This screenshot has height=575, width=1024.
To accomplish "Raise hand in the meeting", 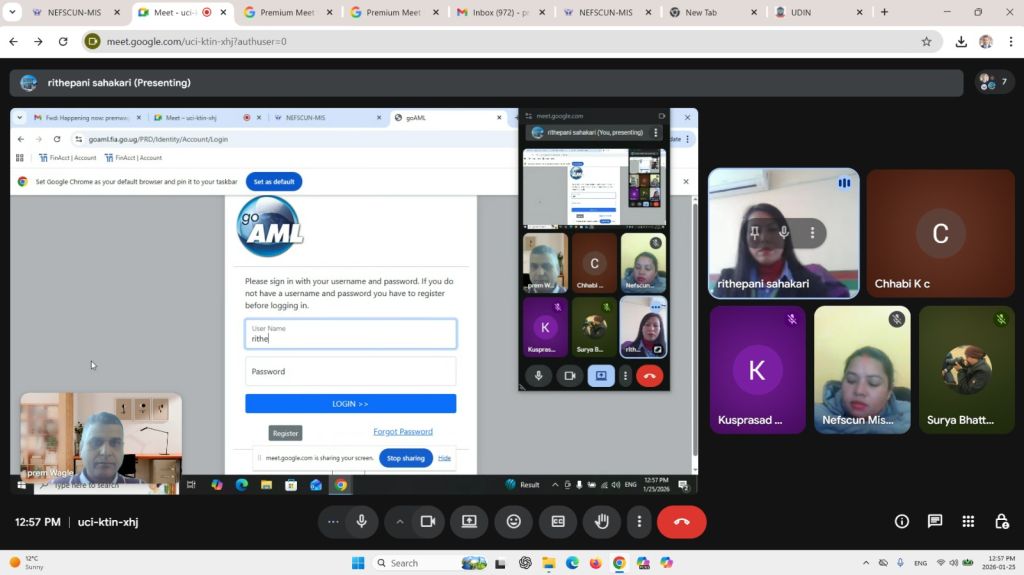I will click(x=602, y=522).
